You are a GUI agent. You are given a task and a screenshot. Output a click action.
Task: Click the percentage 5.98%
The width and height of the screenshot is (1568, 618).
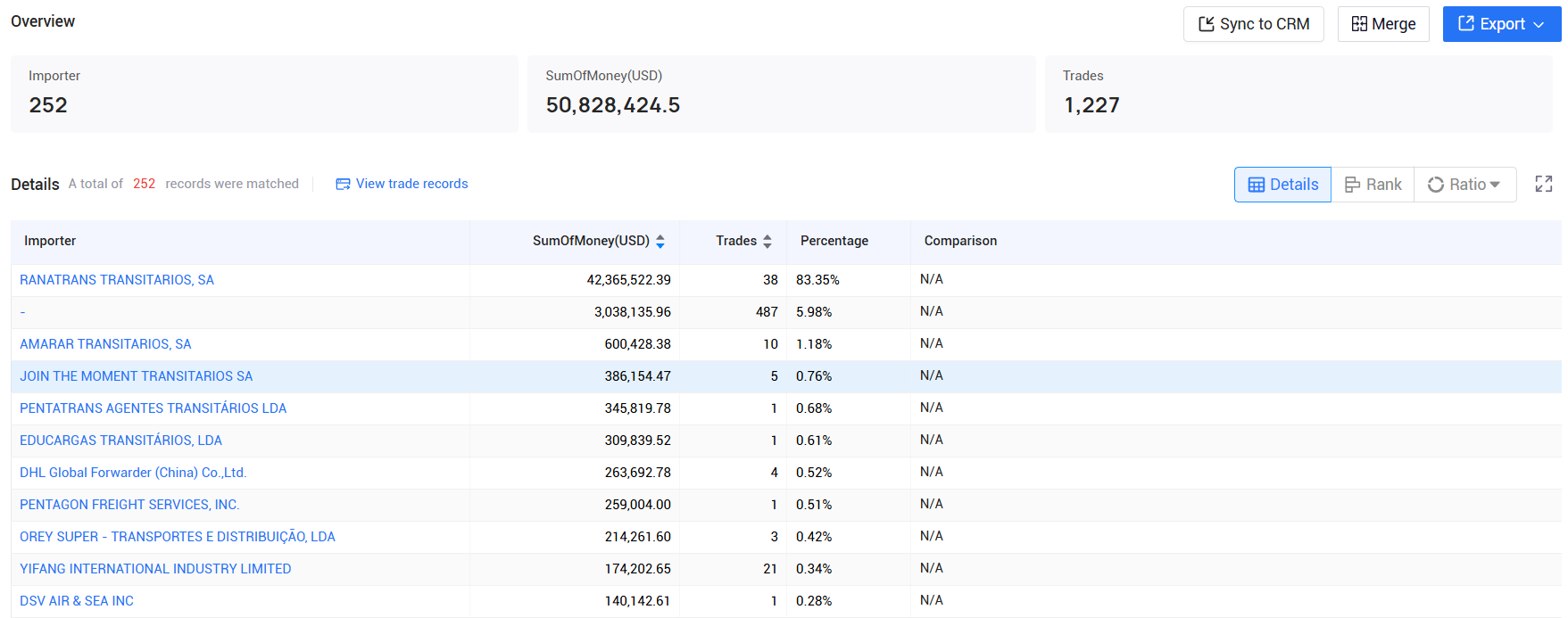814,312
